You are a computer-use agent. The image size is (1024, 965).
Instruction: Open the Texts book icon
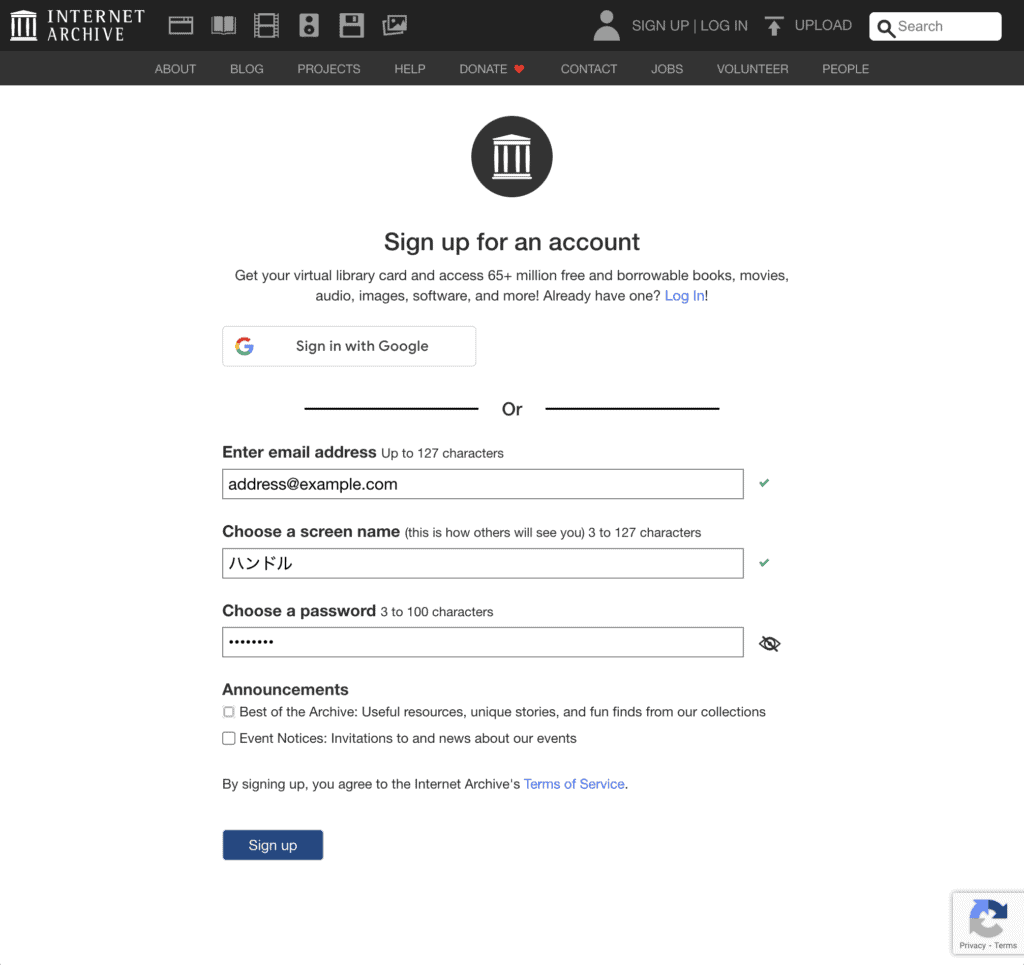tap(223, 25)
